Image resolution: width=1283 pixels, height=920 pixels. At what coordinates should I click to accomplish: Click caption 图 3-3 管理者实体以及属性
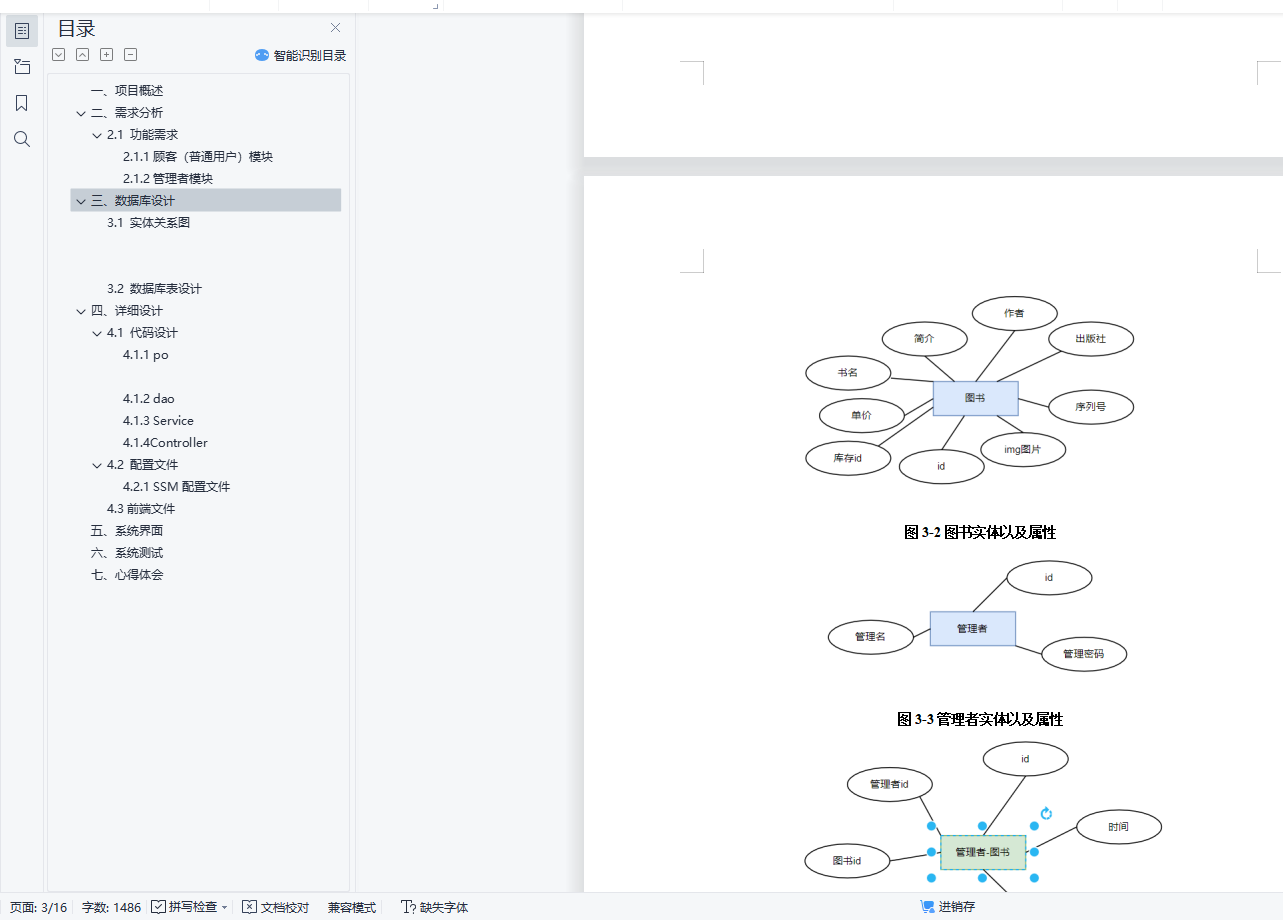tap(980, 719)
